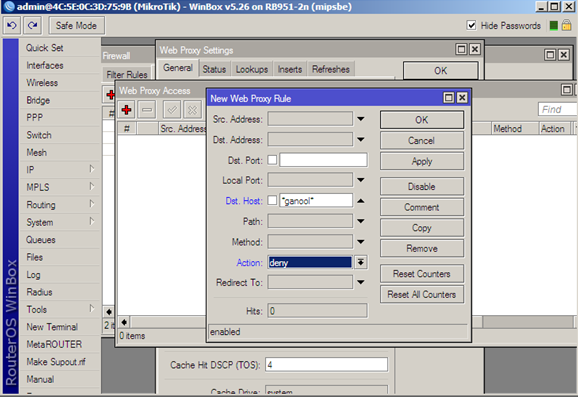Expand the Redirect To field arrow
The height and width of the screenshot is (397, 578).
click(361, 282)
